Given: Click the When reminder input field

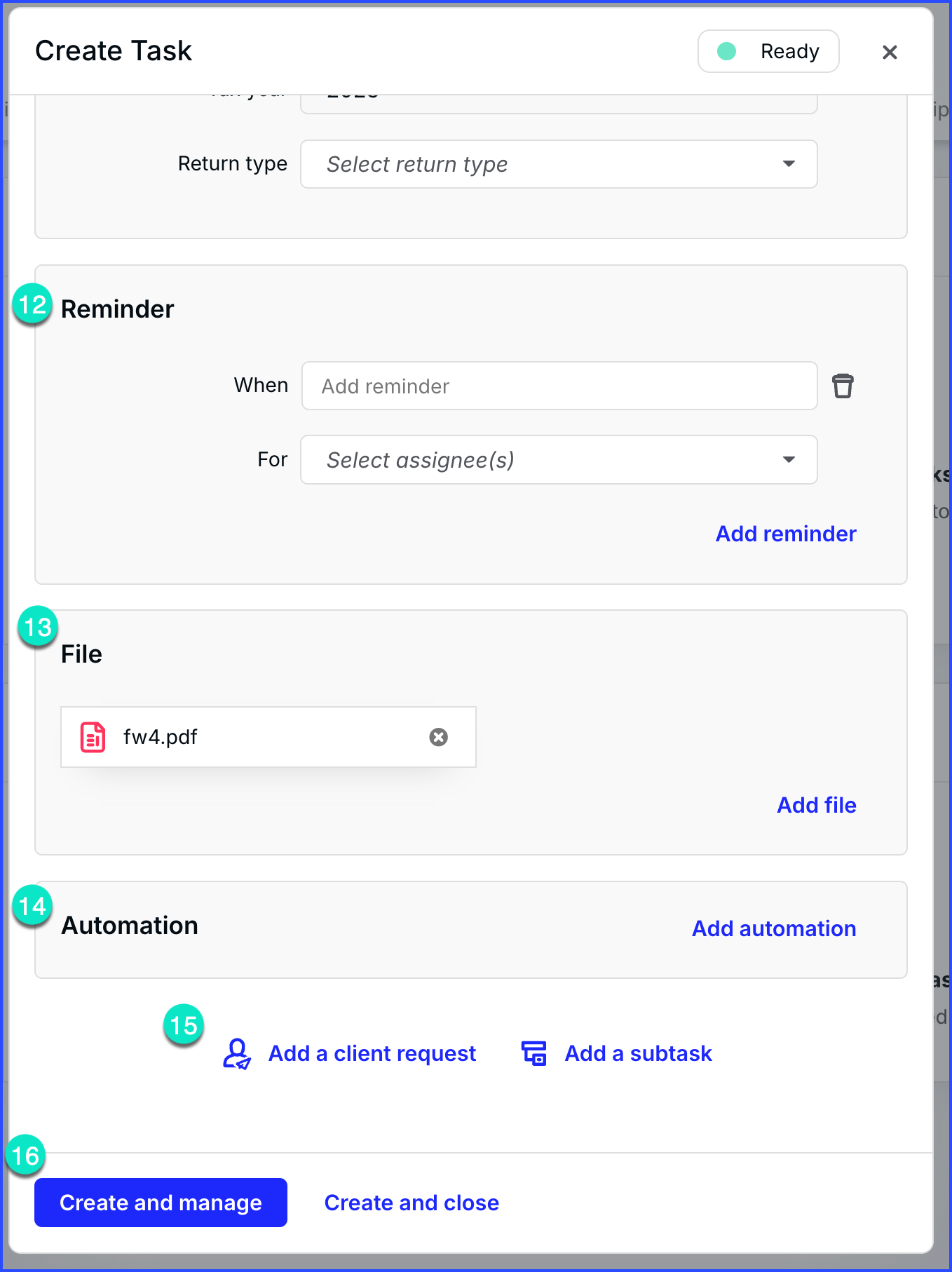Looking at the screenshot, I should point(559,386).
